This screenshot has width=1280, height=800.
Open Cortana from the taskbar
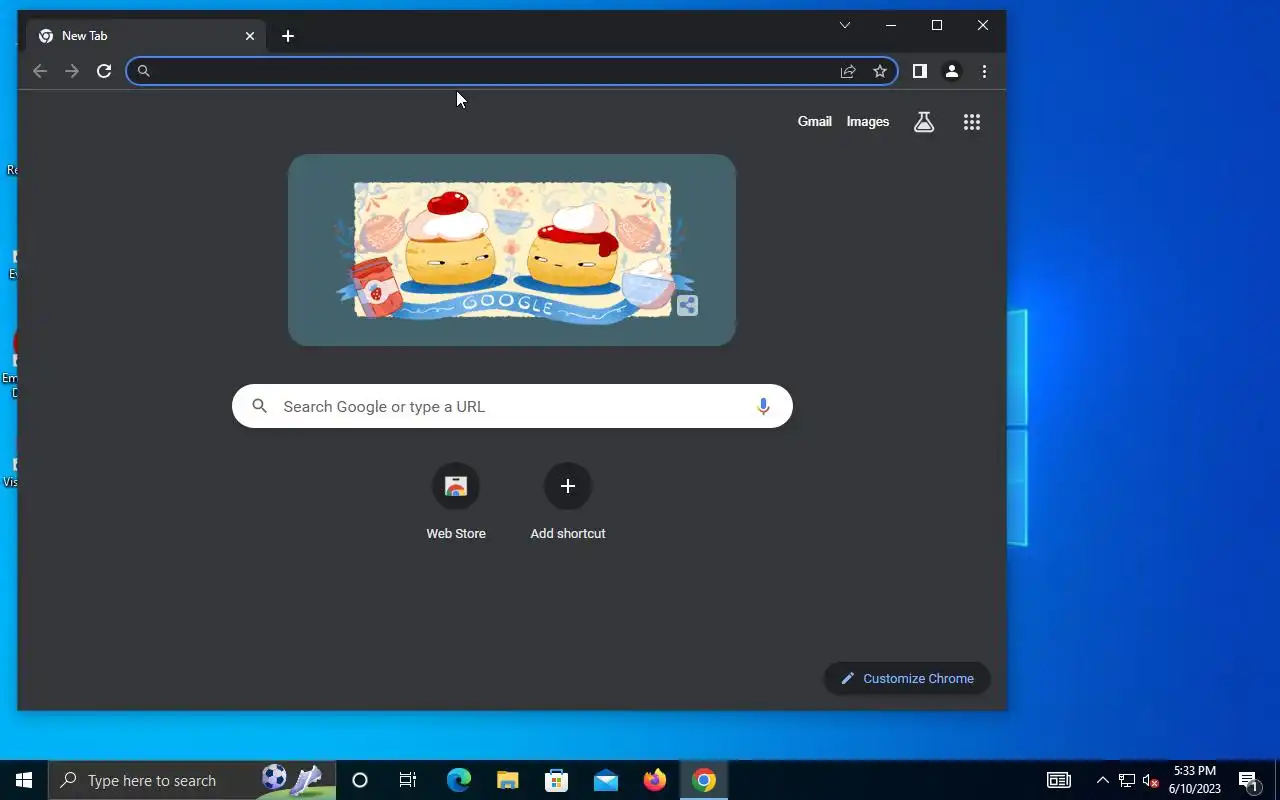[360, 780]
